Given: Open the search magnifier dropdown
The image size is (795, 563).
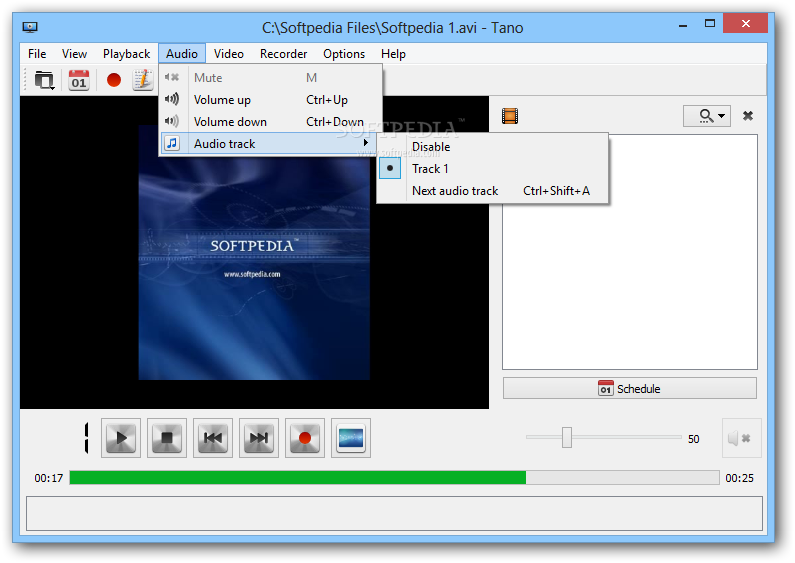Looking at the screenshot, I should [x=707, y=116].
